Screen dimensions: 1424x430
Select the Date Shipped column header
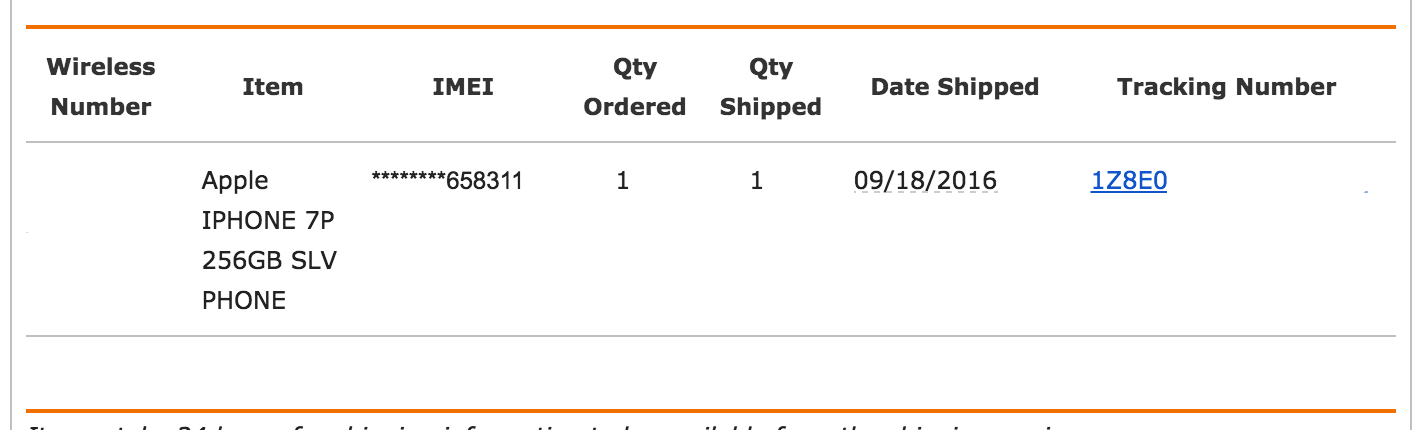(x=955, y=87)
